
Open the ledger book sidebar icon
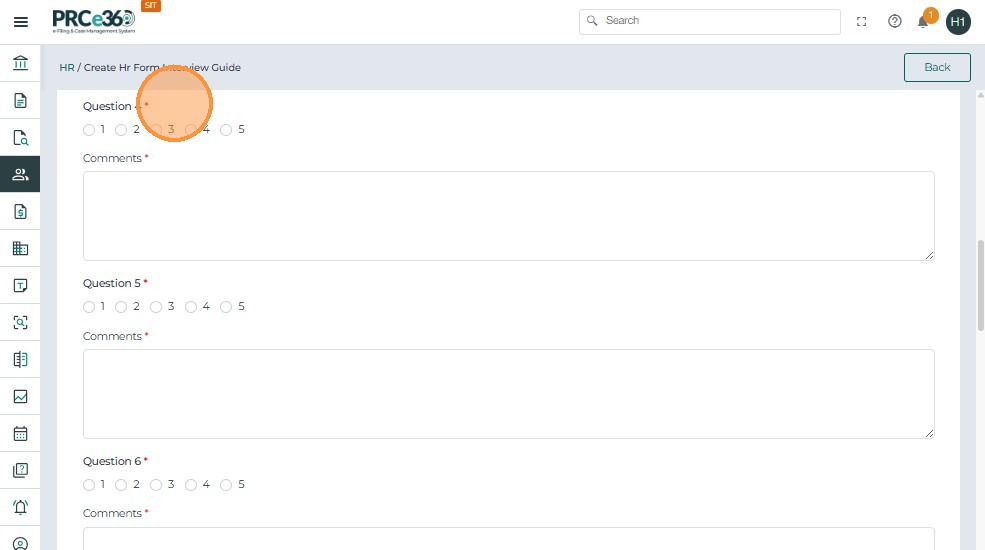coord(20,360)
